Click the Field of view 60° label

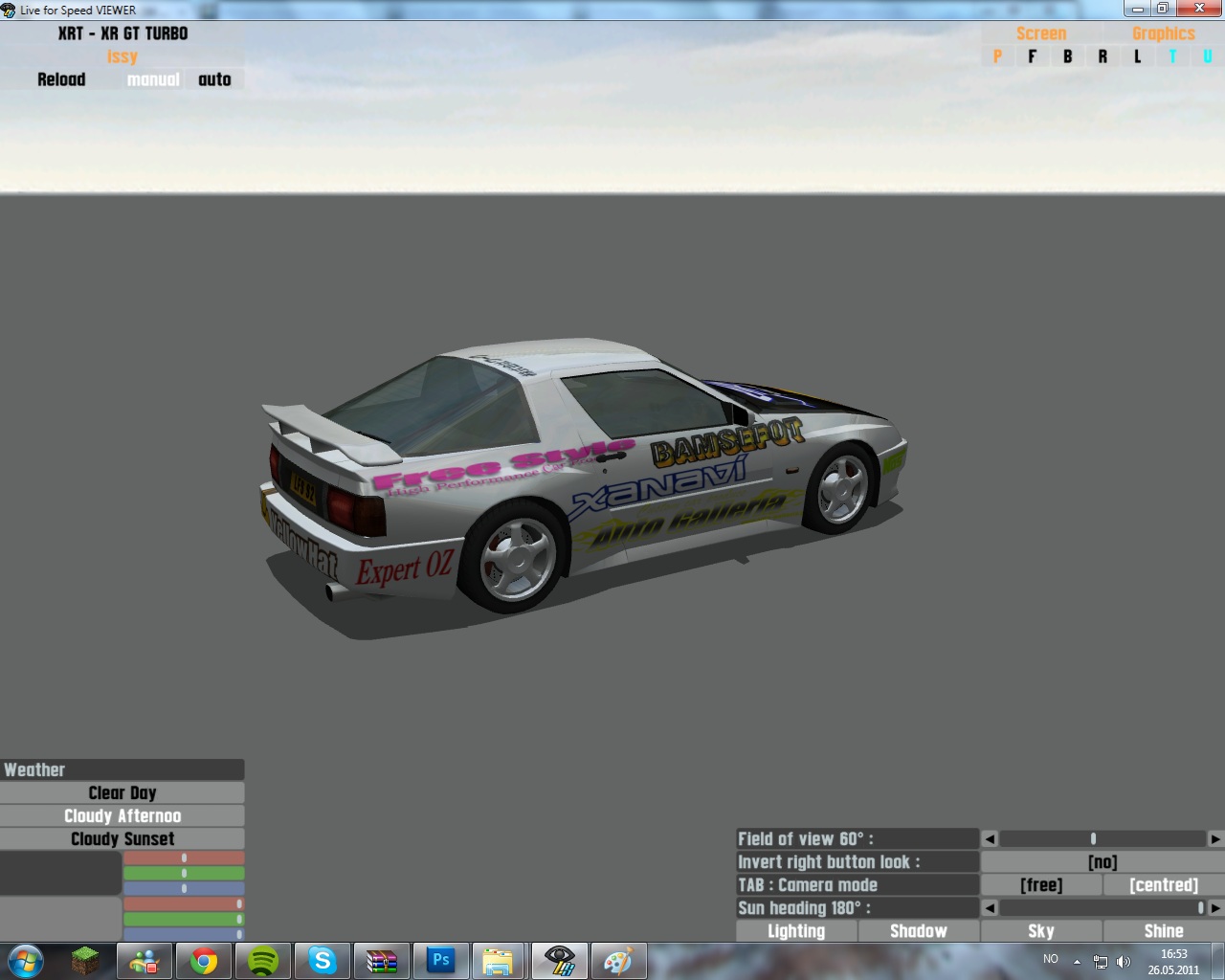pos(857,839)
